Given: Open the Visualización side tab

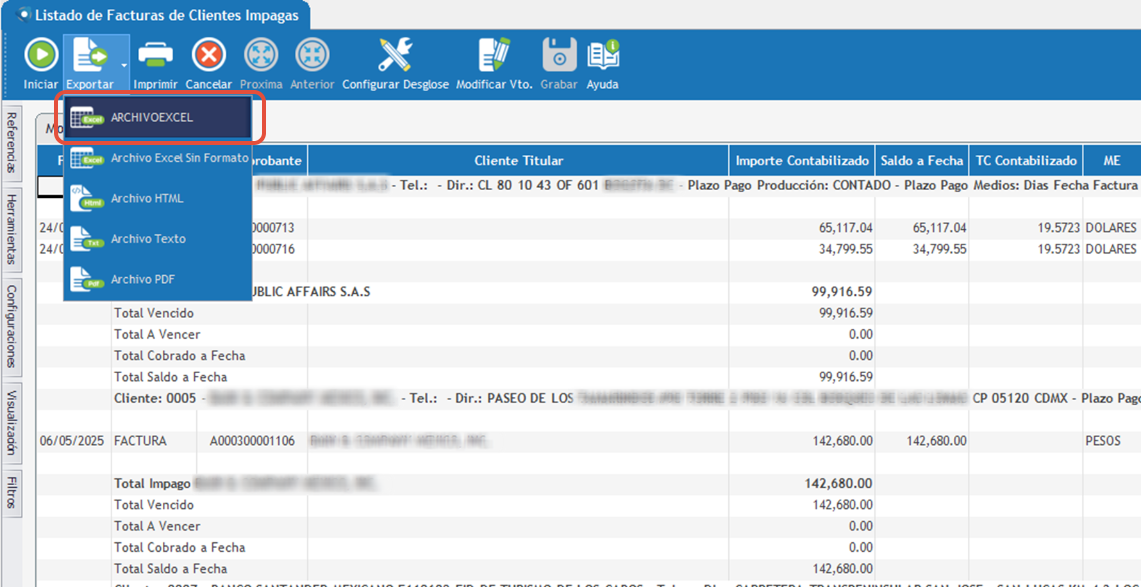Looking at the screenshot, I should tap(13, 423).
